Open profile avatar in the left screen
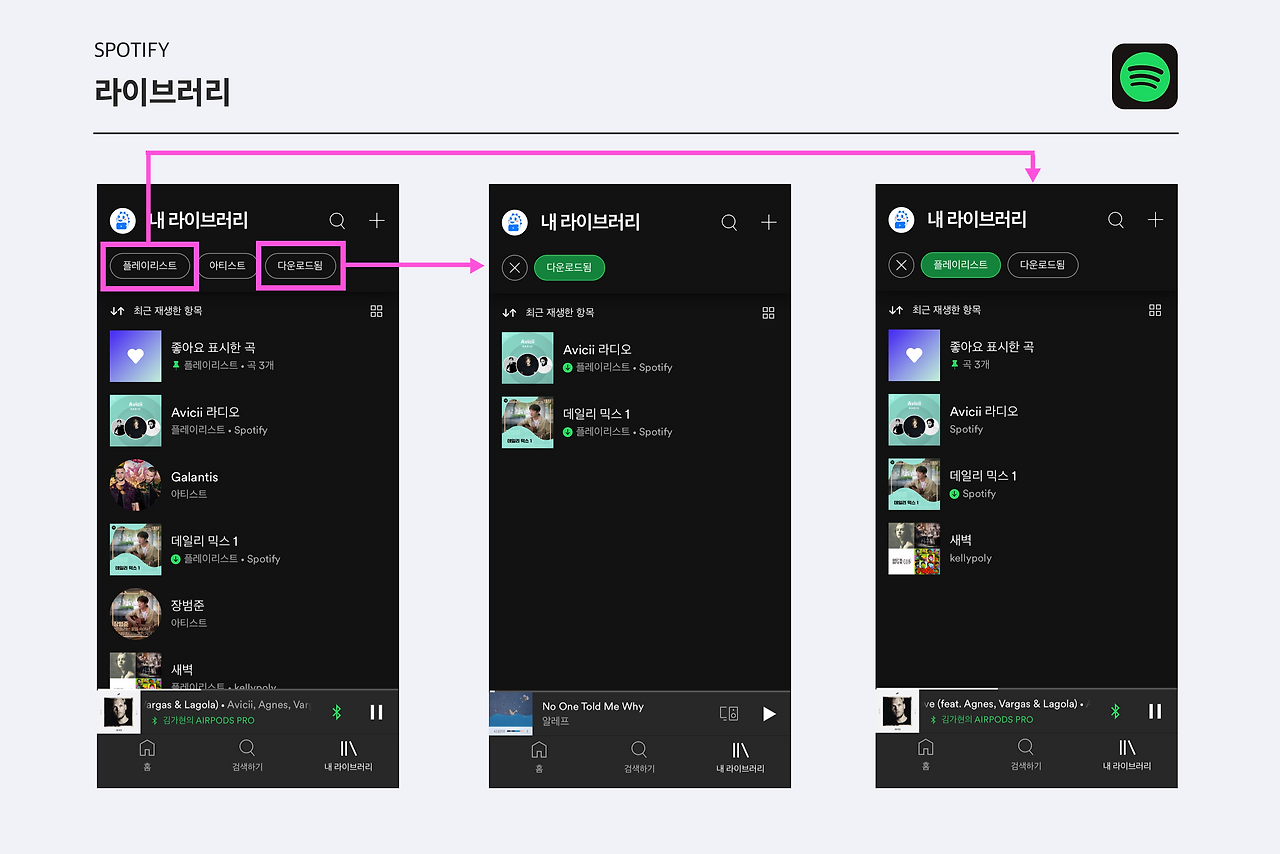Screen dimensions: 1280x854 click(123, 221)
